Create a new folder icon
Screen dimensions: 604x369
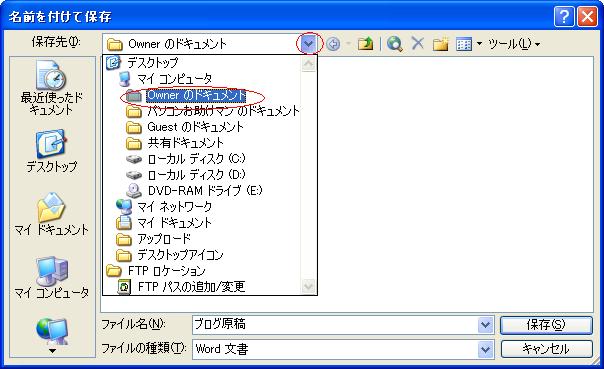tap(440, 44)
